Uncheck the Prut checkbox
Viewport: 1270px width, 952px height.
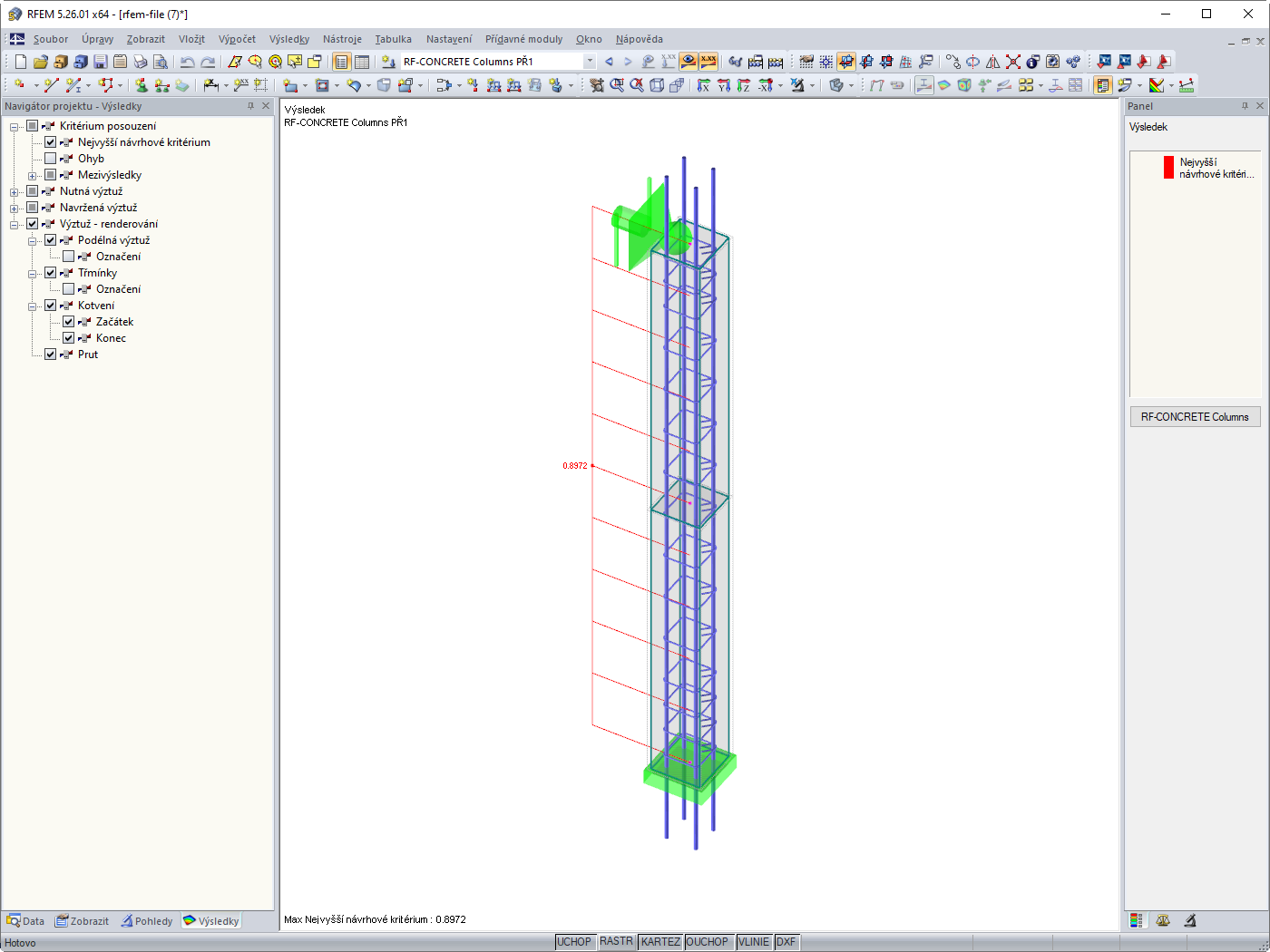(51, 355)
